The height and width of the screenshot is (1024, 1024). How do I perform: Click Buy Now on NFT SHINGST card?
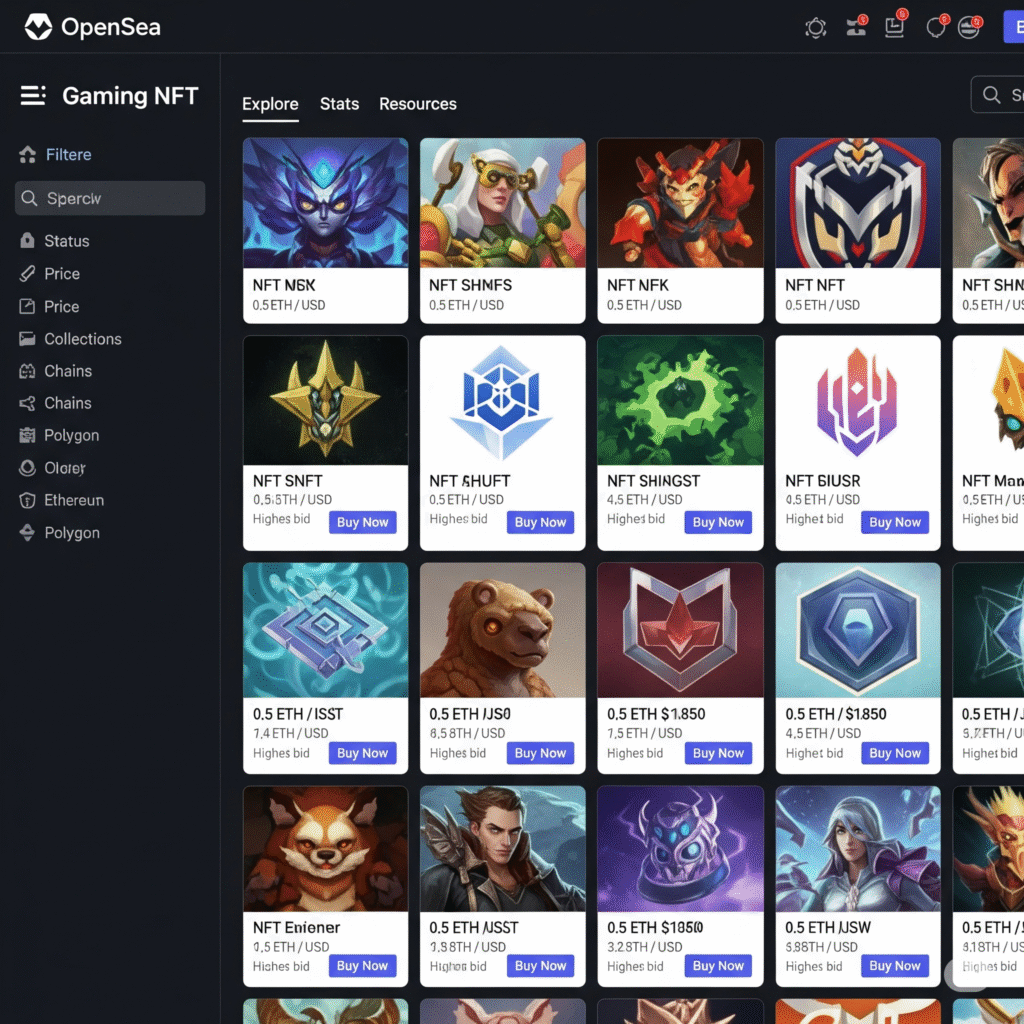[718, 522]
